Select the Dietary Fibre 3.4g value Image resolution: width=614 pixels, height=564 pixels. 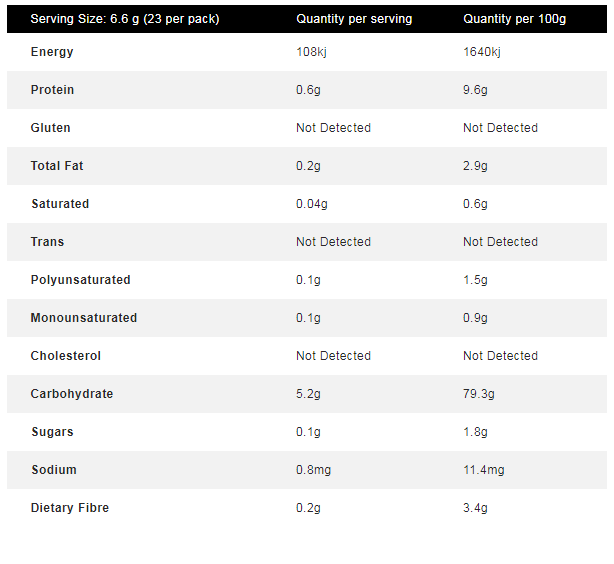[475, 508]
